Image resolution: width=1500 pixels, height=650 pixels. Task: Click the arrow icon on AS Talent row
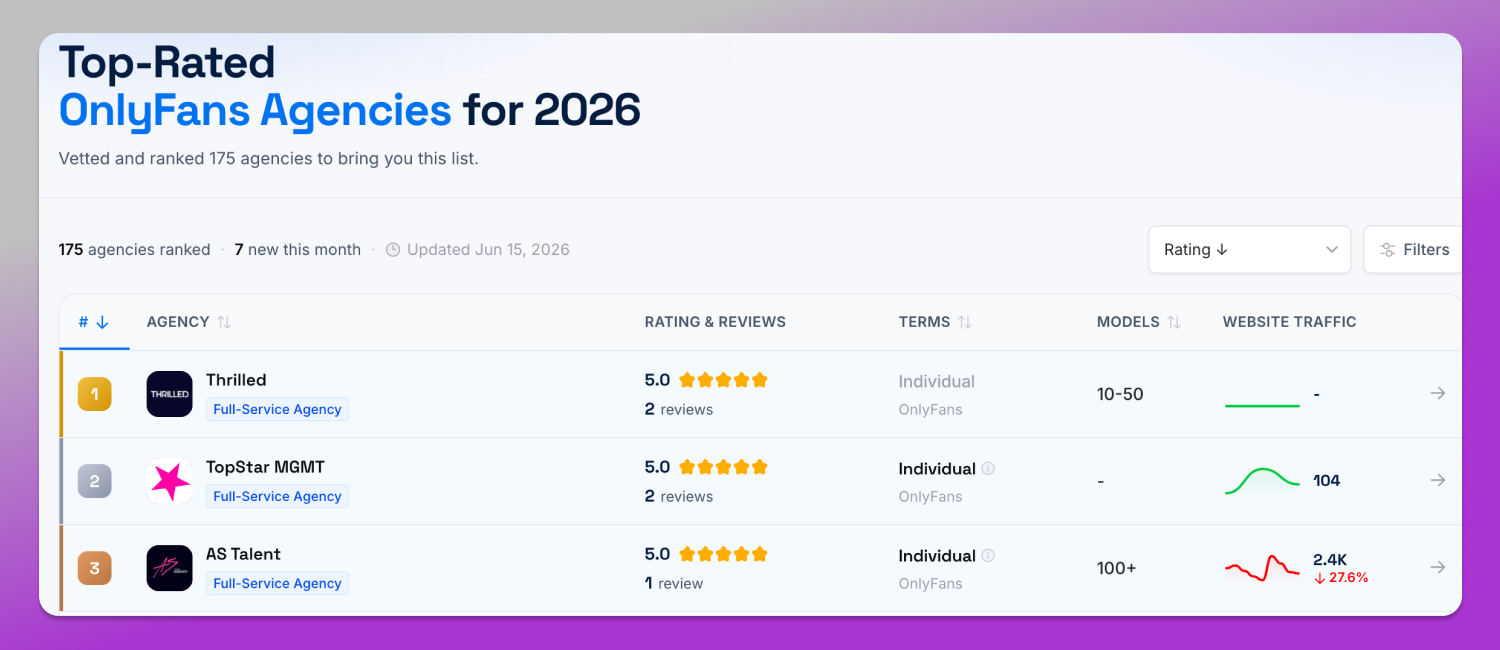click(1438, 567)
